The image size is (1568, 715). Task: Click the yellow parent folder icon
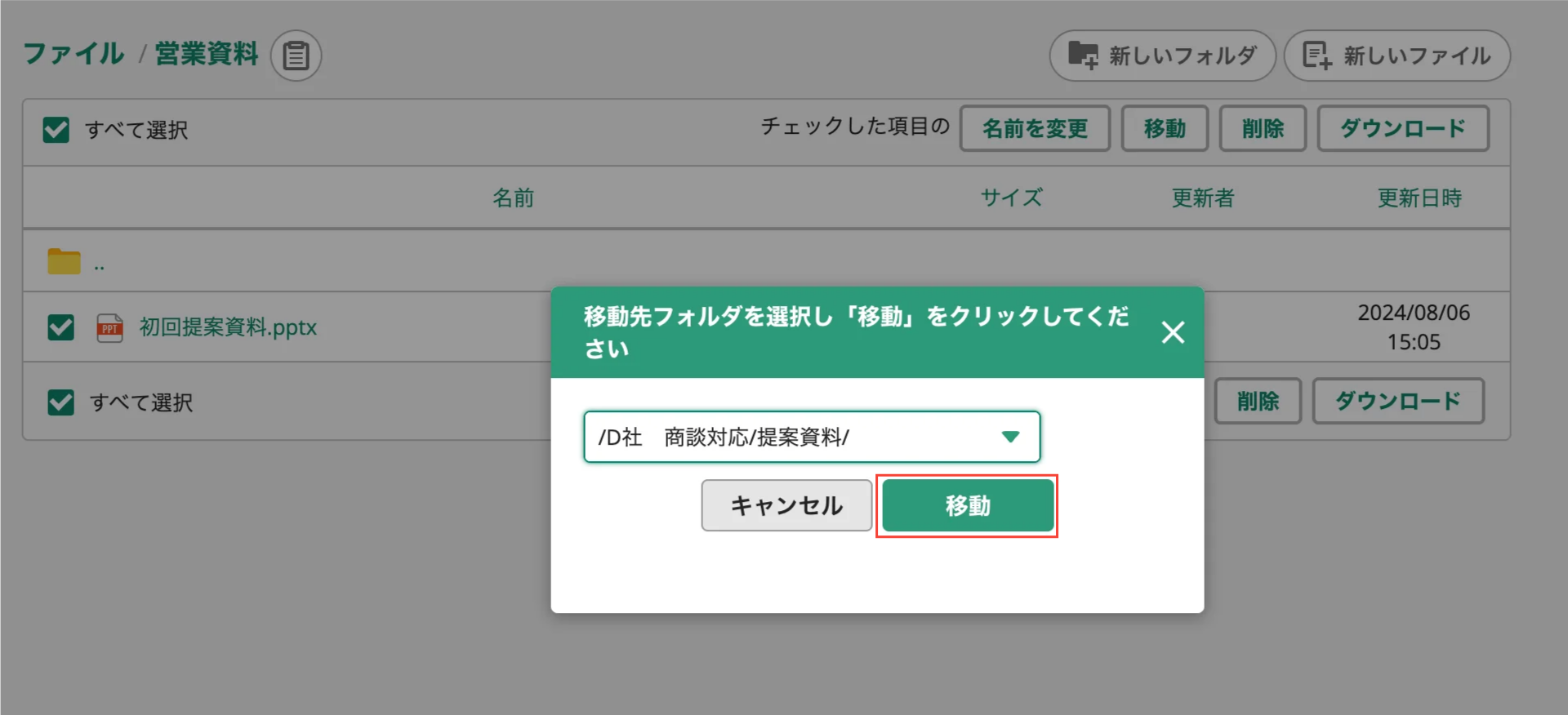pos(64,261)
